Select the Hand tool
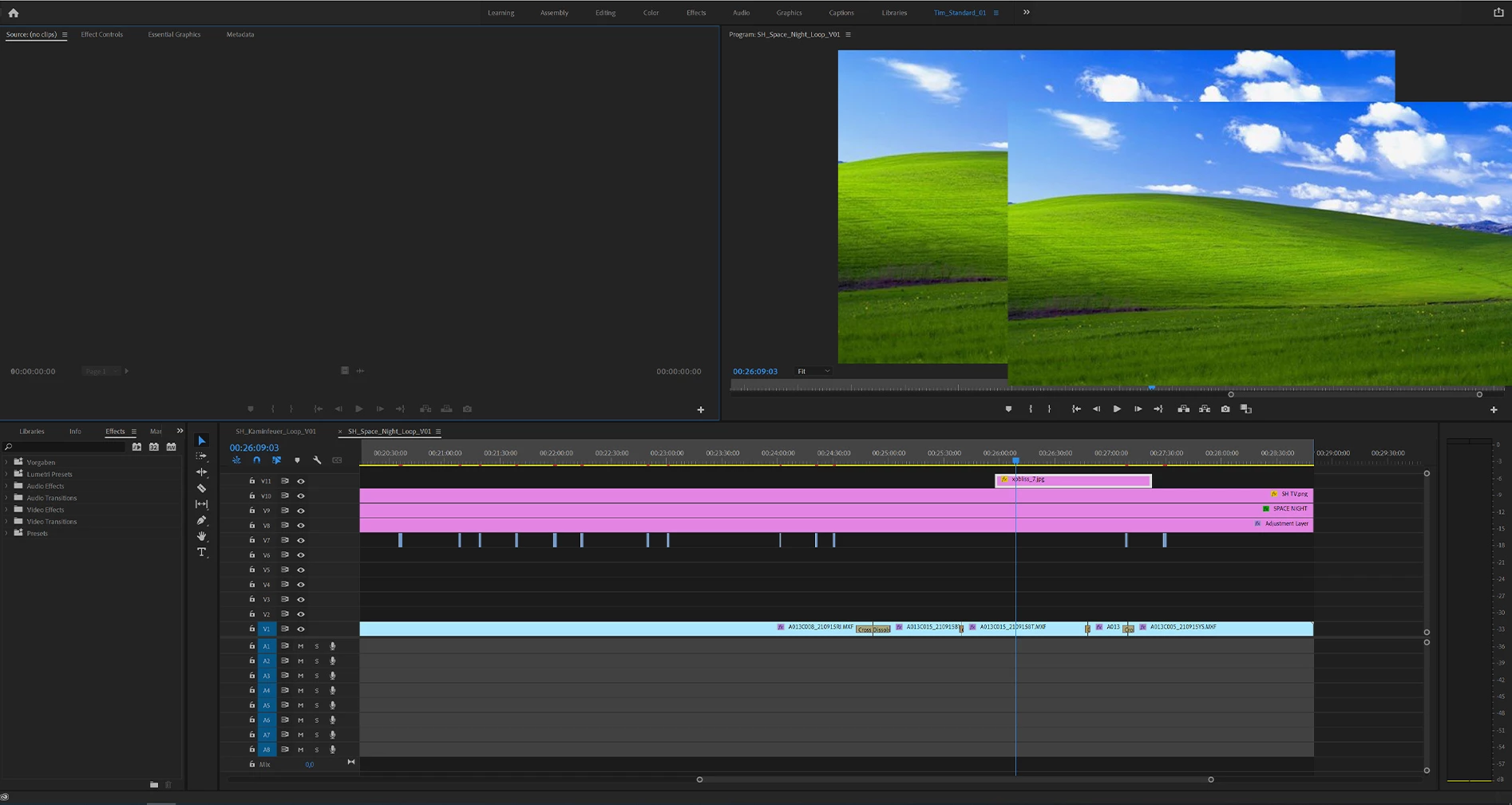 [201, 536]
